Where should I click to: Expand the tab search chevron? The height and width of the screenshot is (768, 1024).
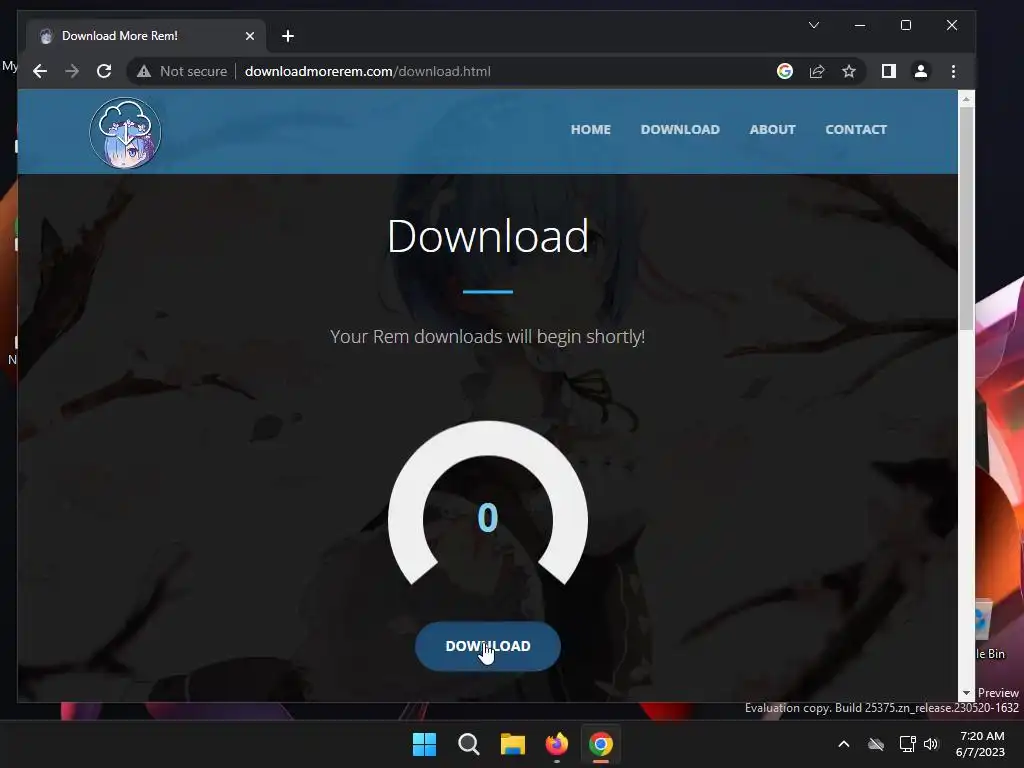click(x=814, y=25)
